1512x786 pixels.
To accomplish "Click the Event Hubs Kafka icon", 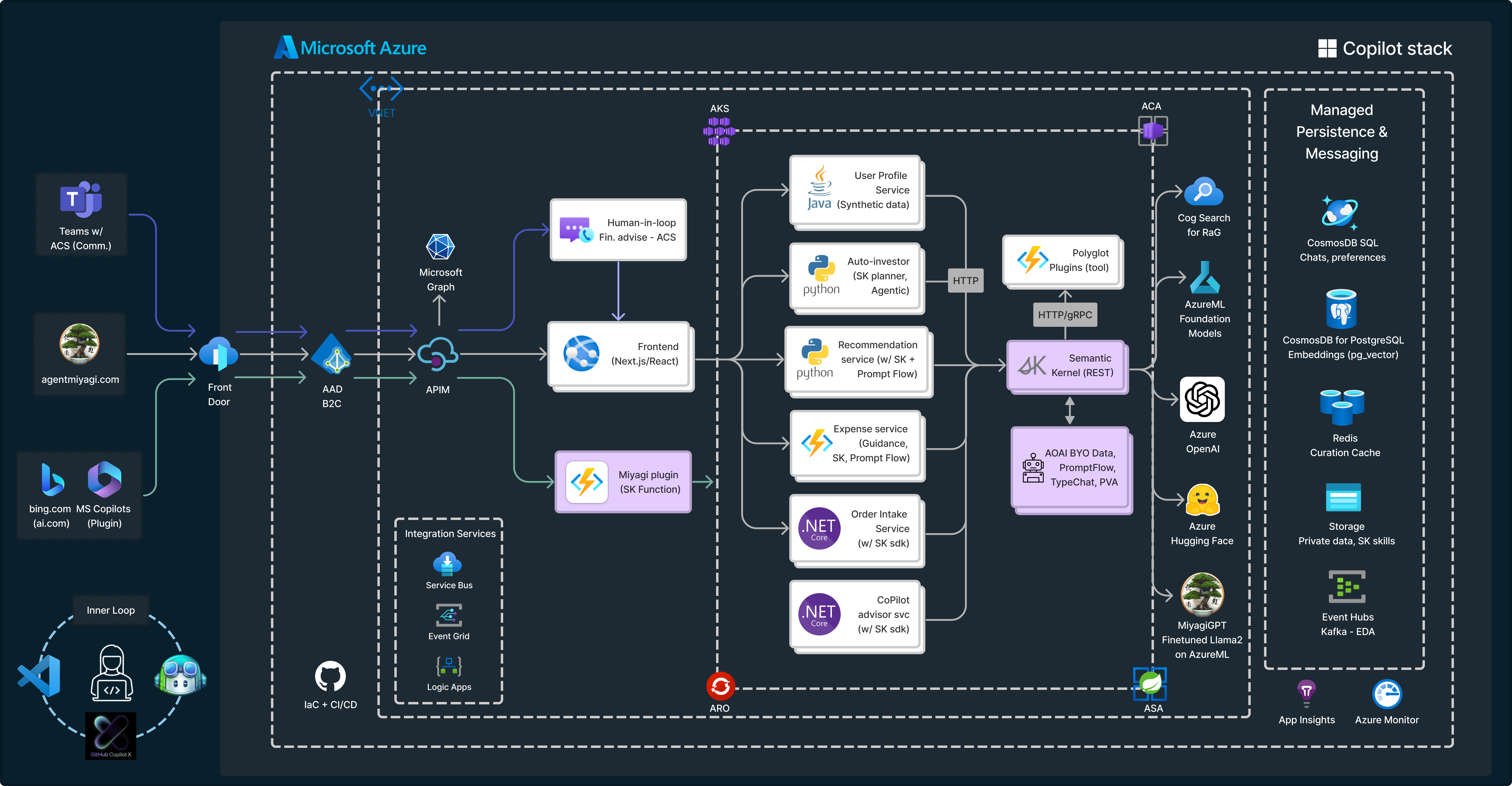I will [x=1347, y=586].
